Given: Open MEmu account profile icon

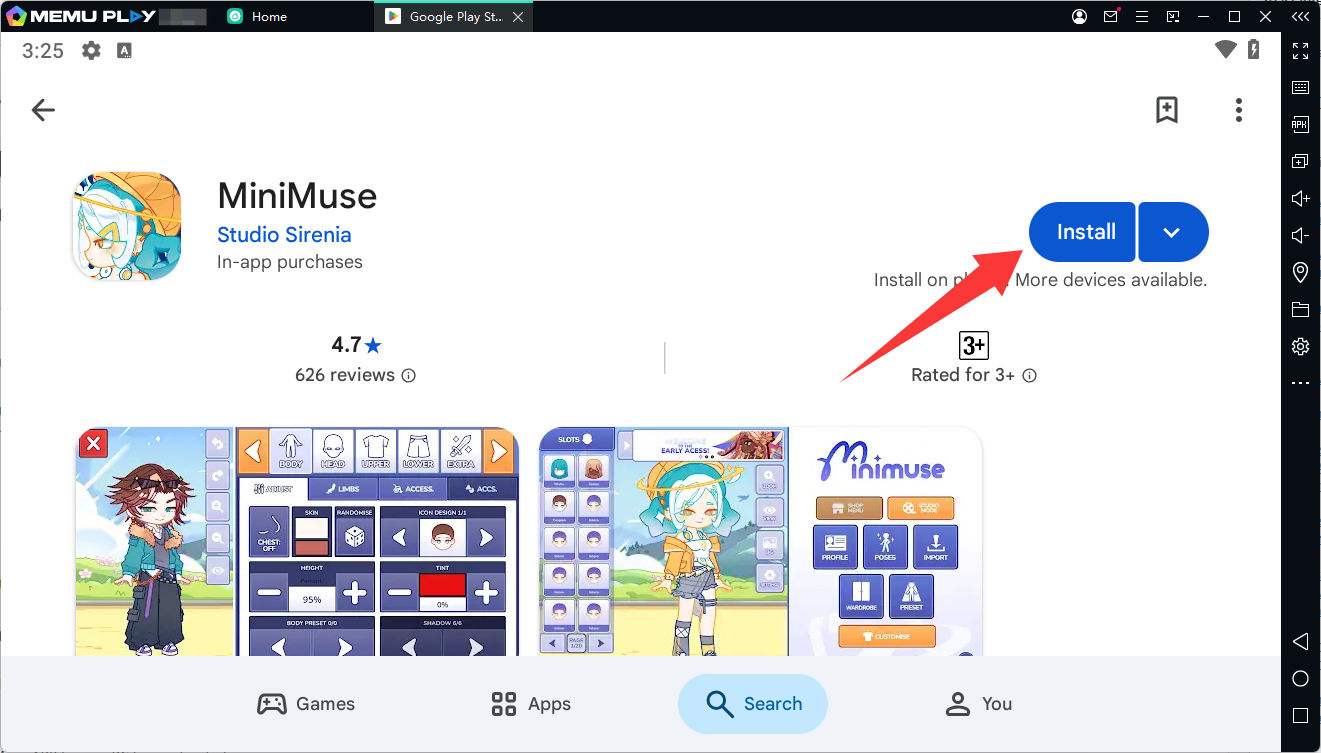Looking at the screenshot, I should coord(1080,16).
